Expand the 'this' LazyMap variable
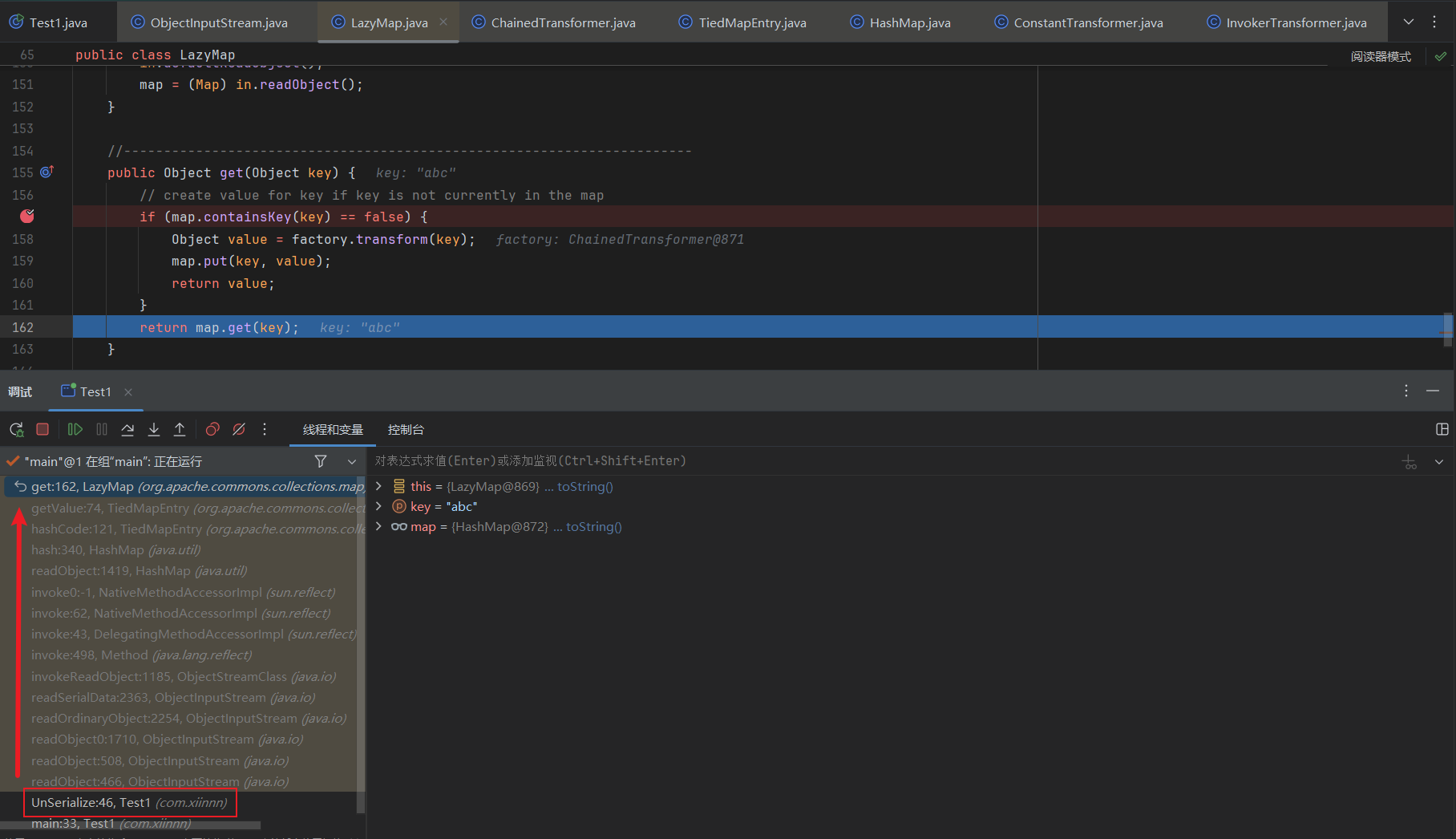This screenshot has width=1456, height=839. (378, 486)
